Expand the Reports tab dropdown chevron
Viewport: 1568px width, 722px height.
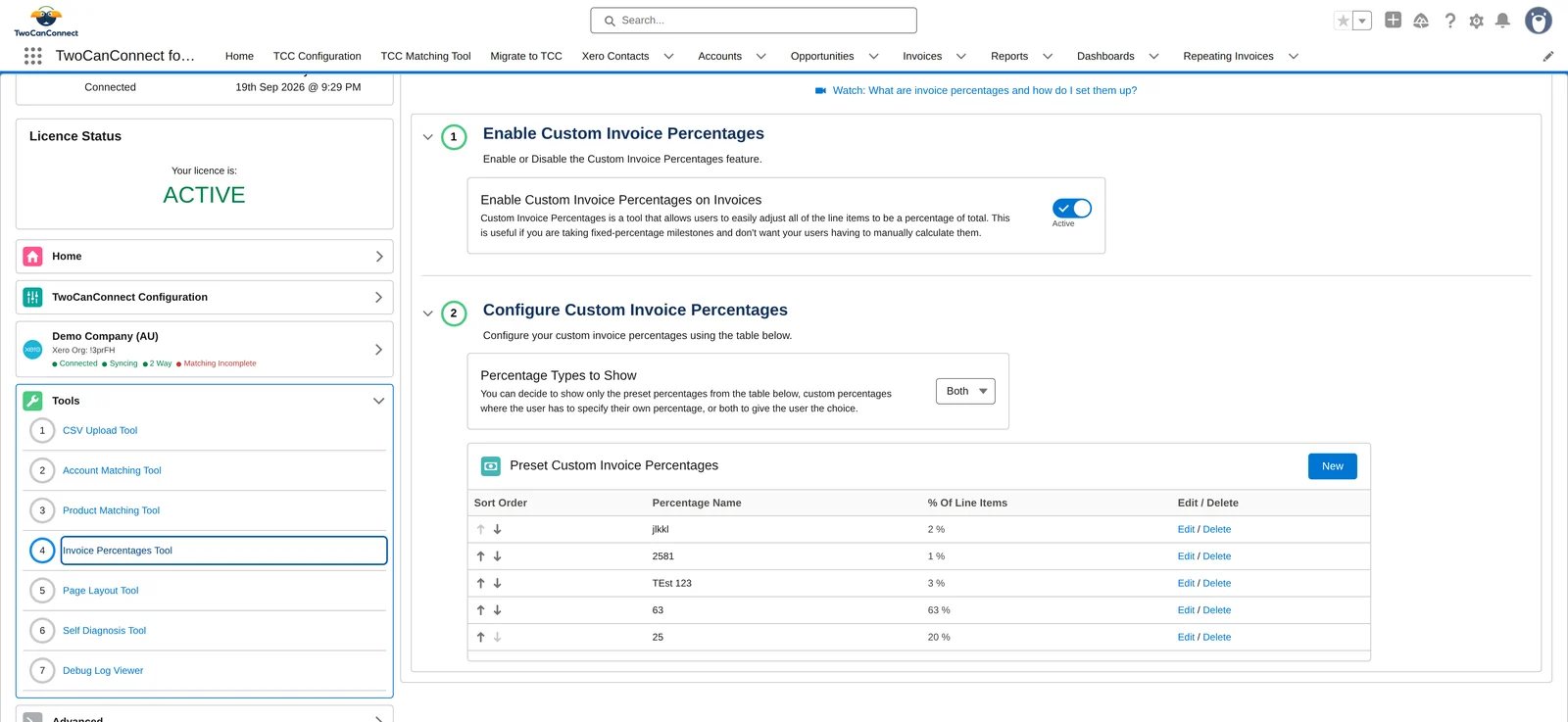[x=1048, y=56]
